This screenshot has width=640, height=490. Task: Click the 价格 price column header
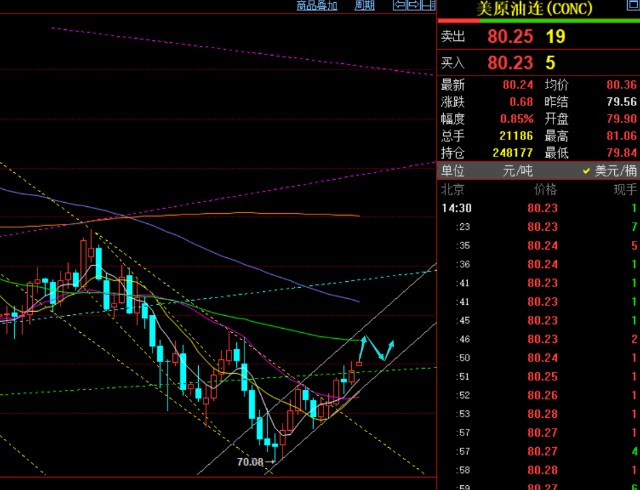coord(545,189)
